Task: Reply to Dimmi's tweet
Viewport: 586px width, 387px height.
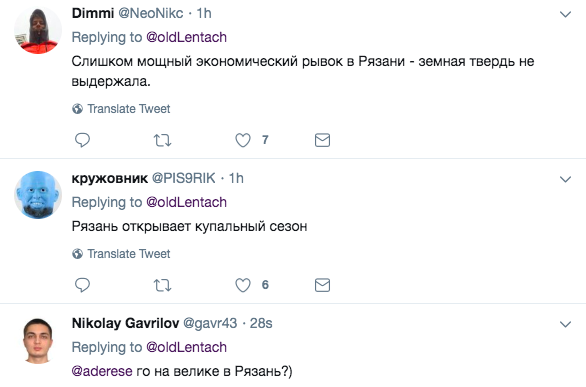Action: [82, 140]
